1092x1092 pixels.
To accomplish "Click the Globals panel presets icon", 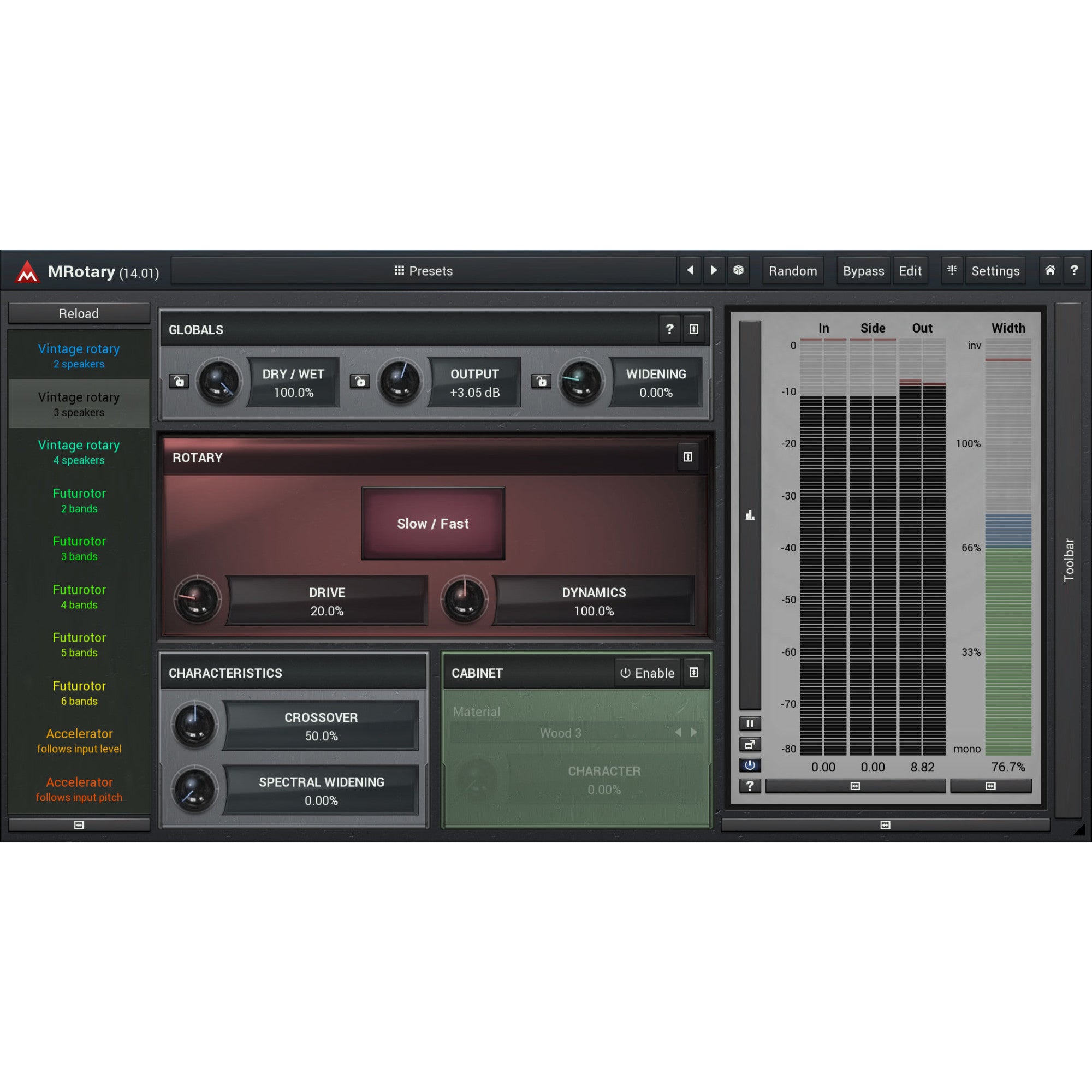I will point(693,329).
